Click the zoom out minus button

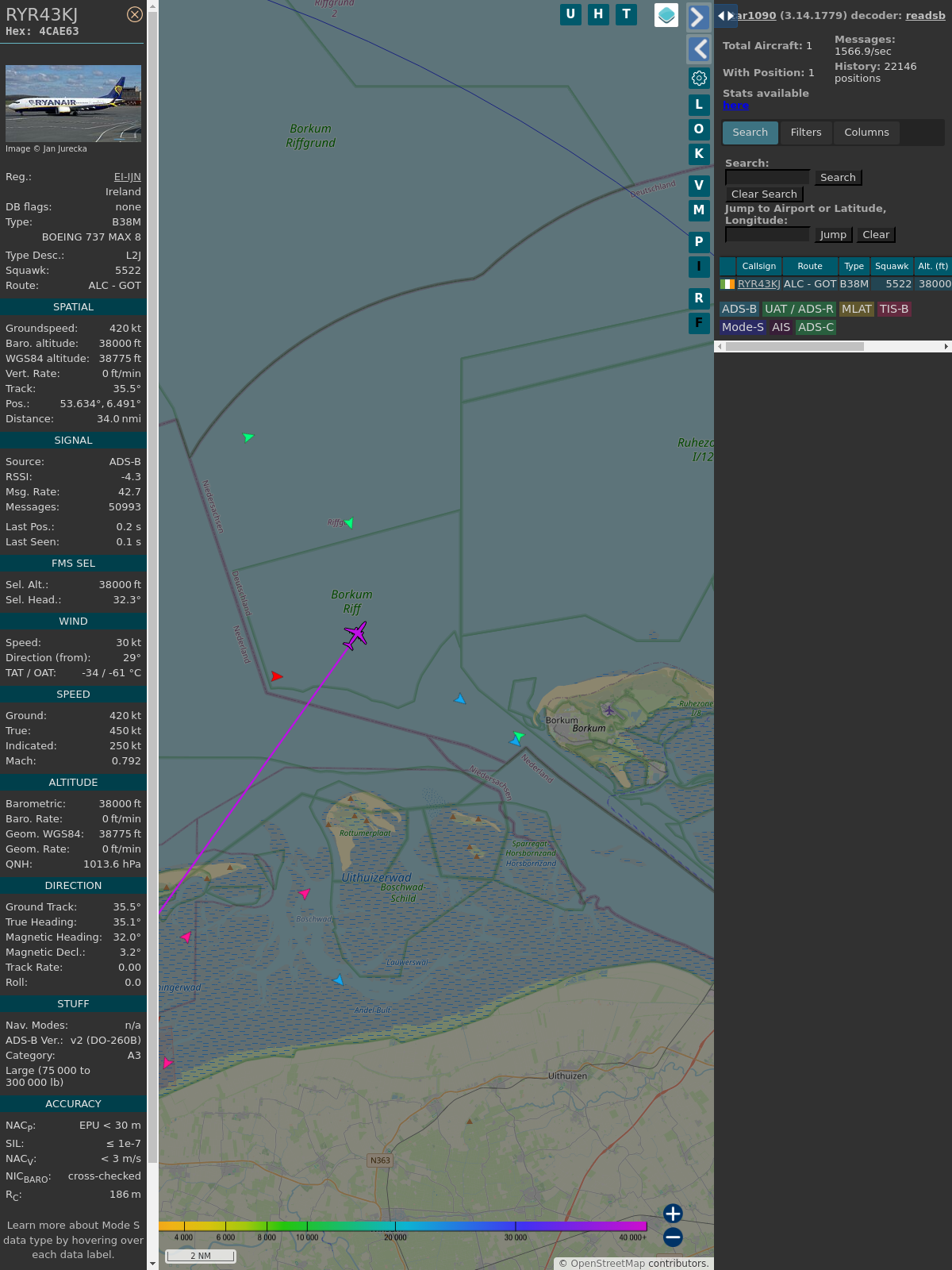[x=673, y=1237]
